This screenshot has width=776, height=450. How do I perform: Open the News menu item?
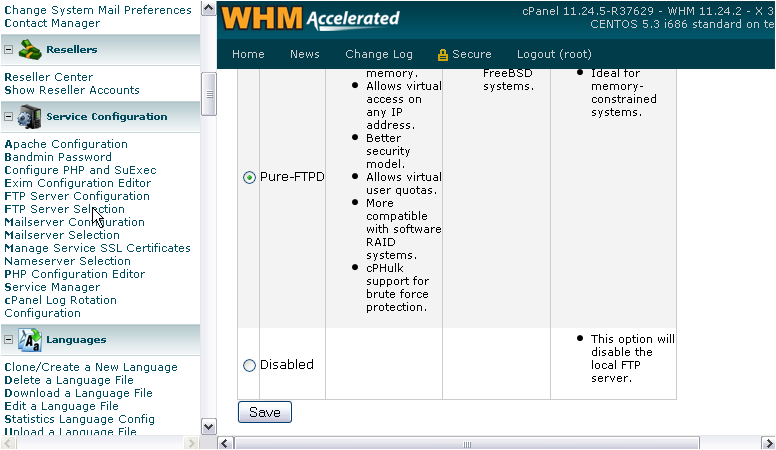pyautogui.click(x=304, y=54)
